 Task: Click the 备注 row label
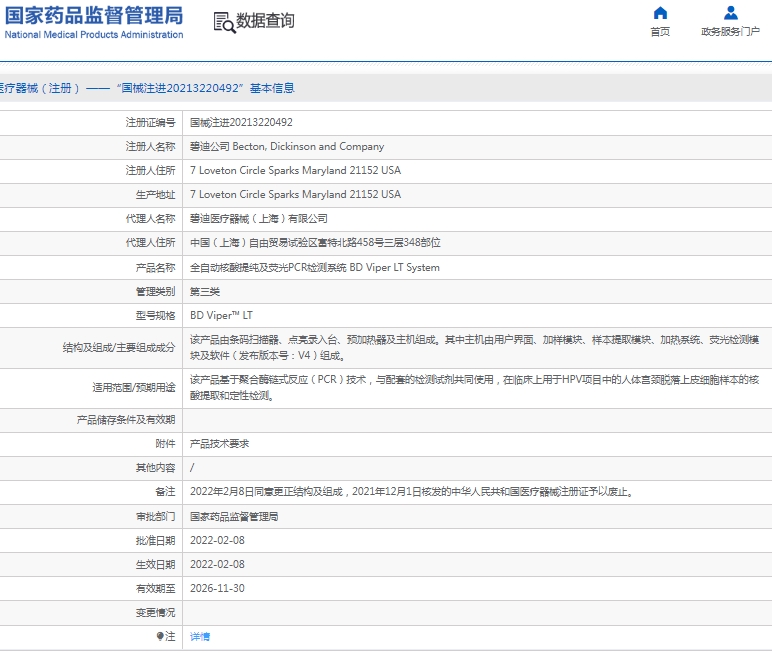click(x=165, y=492)
